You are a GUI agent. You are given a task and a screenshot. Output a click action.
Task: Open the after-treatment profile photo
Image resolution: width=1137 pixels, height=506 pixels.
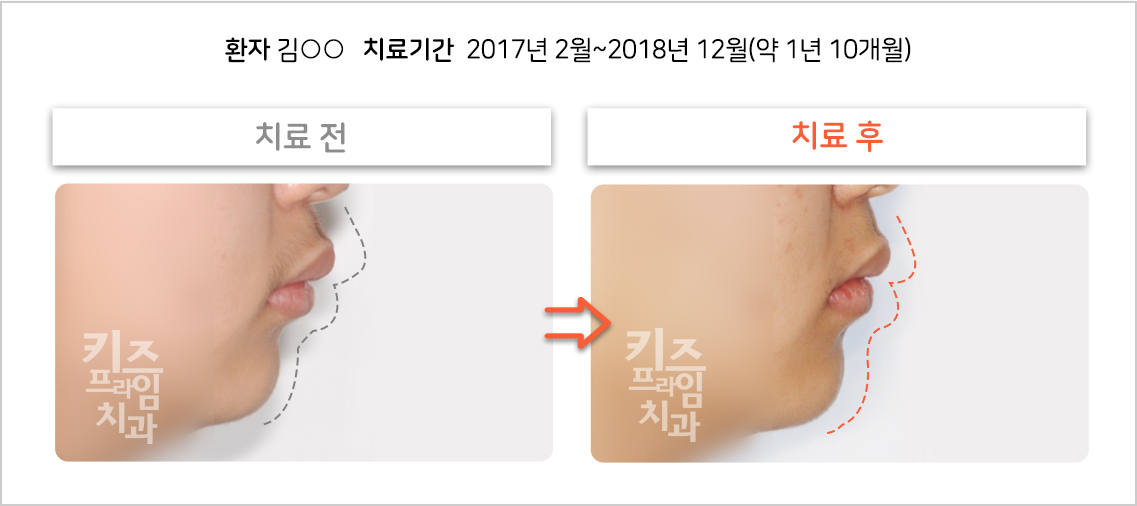[840, 323]
